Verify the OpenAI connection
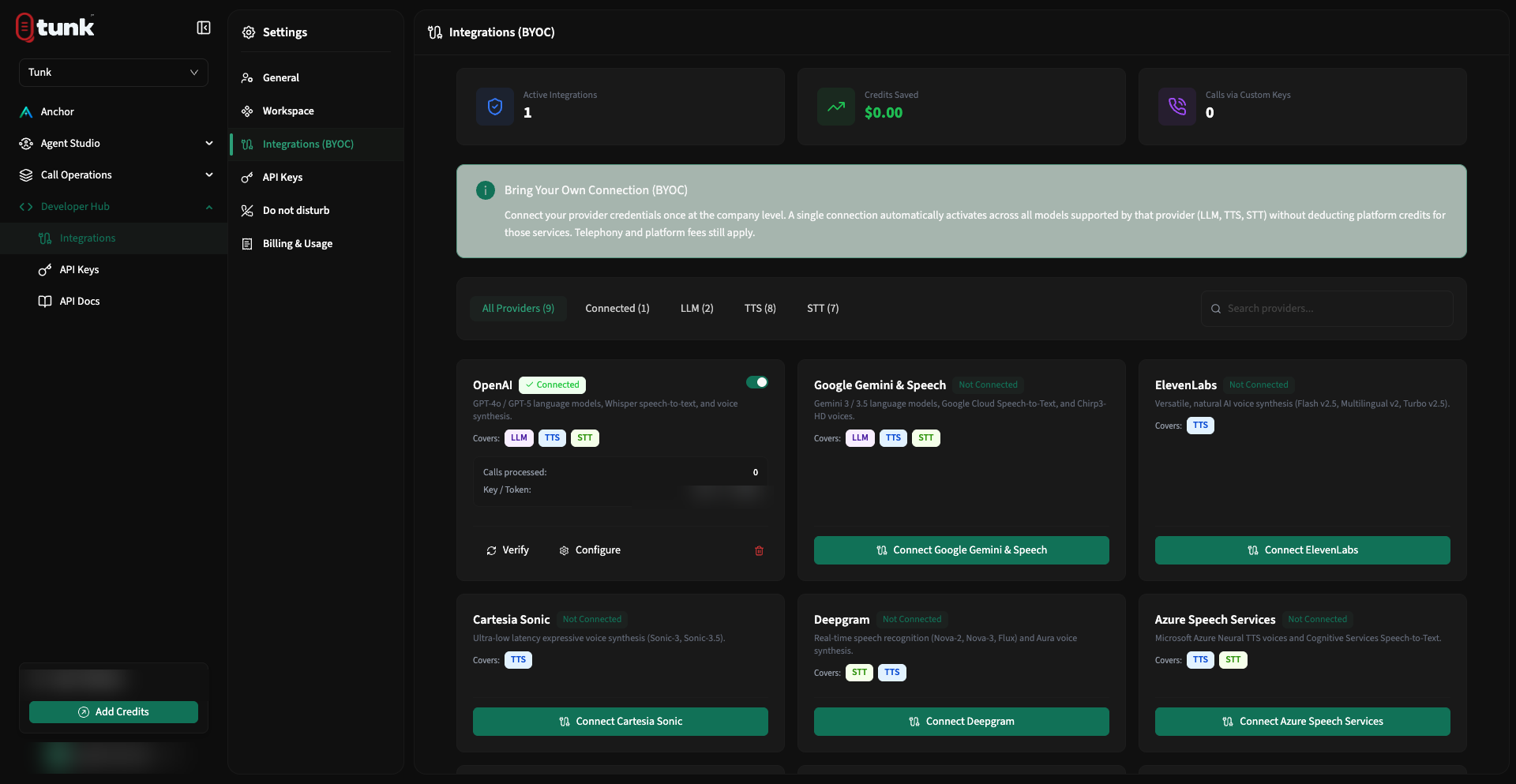The width and height of the screenshot is (1516, 784). (508, 550)
